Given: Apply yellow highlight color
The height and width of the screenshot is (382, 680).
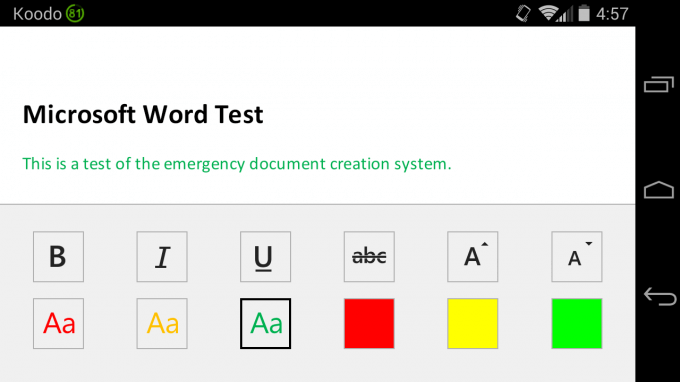Looking at the screenshot, I should 473,323.
